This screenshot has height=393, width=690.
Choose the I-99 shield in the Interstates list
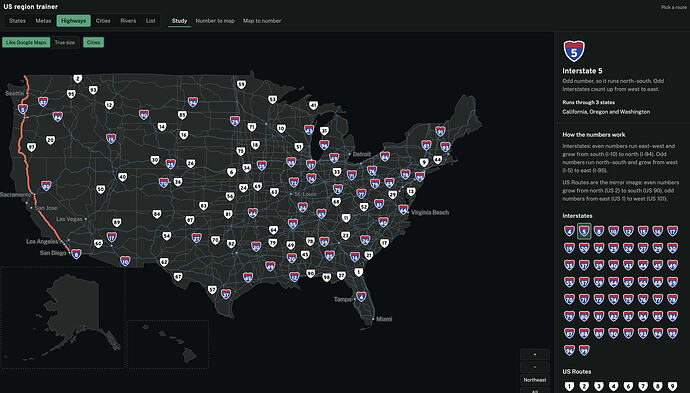[x=584, y=350]
